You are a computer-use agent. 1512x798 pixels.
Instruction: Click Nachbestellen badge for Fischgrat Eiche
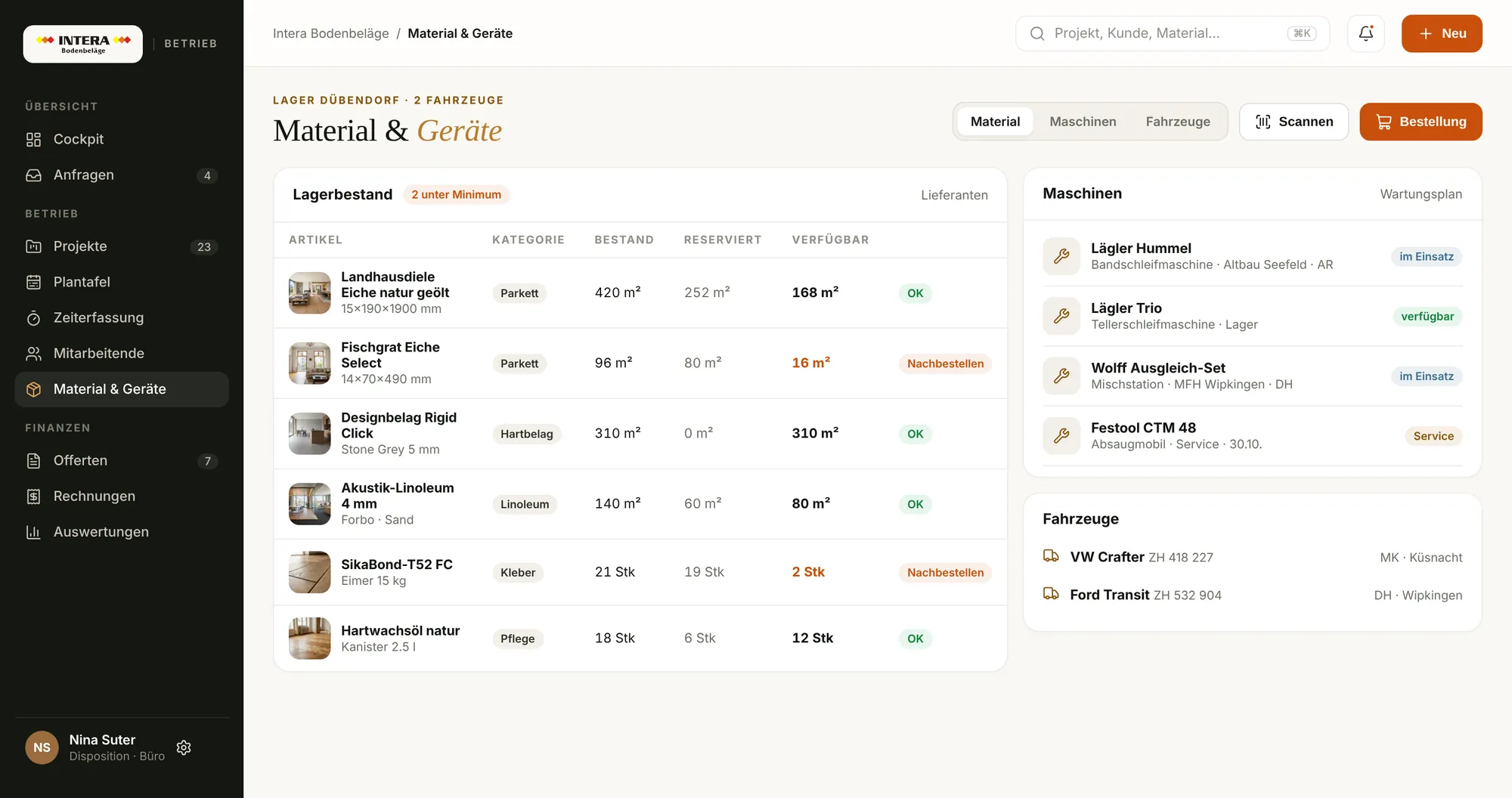tap(945, 363)
